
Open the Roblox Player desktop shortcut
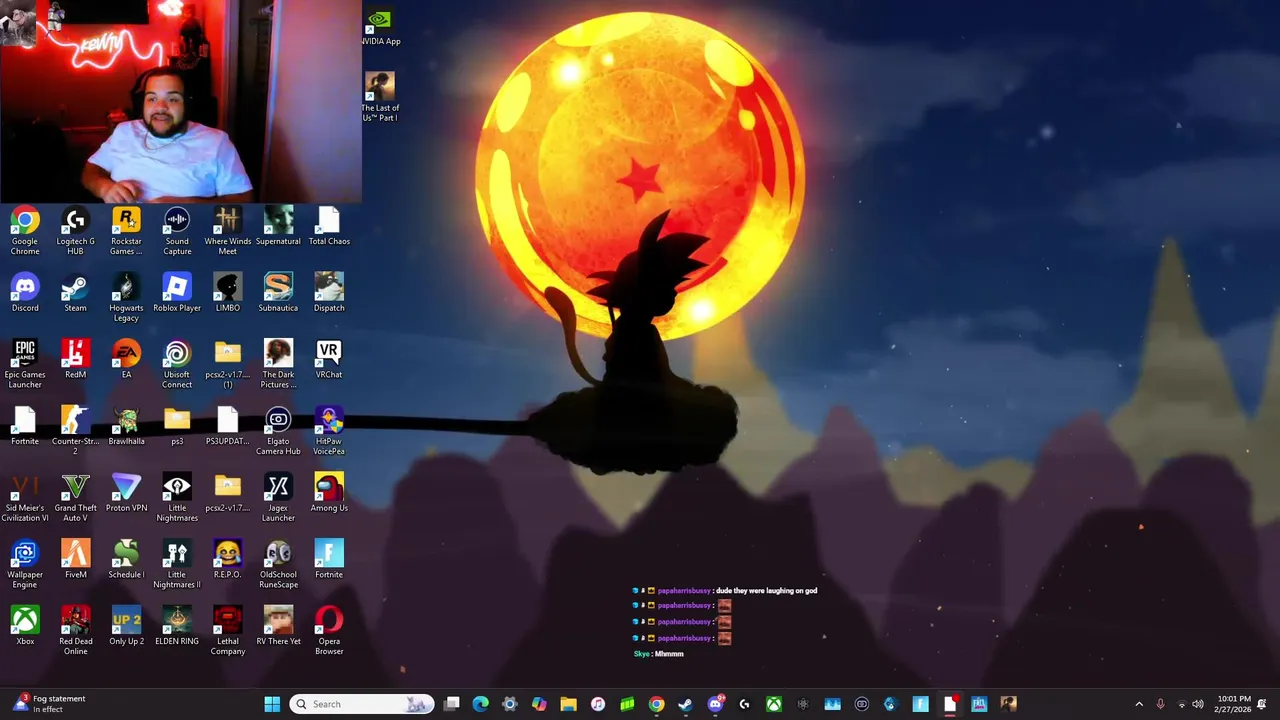[x=177, y=293]
